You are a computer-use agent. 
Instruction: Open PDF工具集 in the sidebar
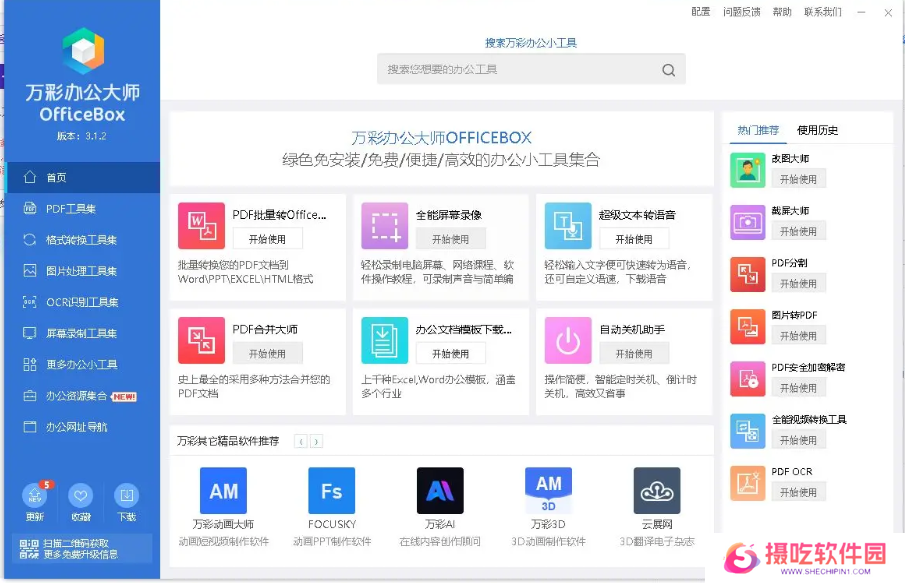click(x=83, y=208)
